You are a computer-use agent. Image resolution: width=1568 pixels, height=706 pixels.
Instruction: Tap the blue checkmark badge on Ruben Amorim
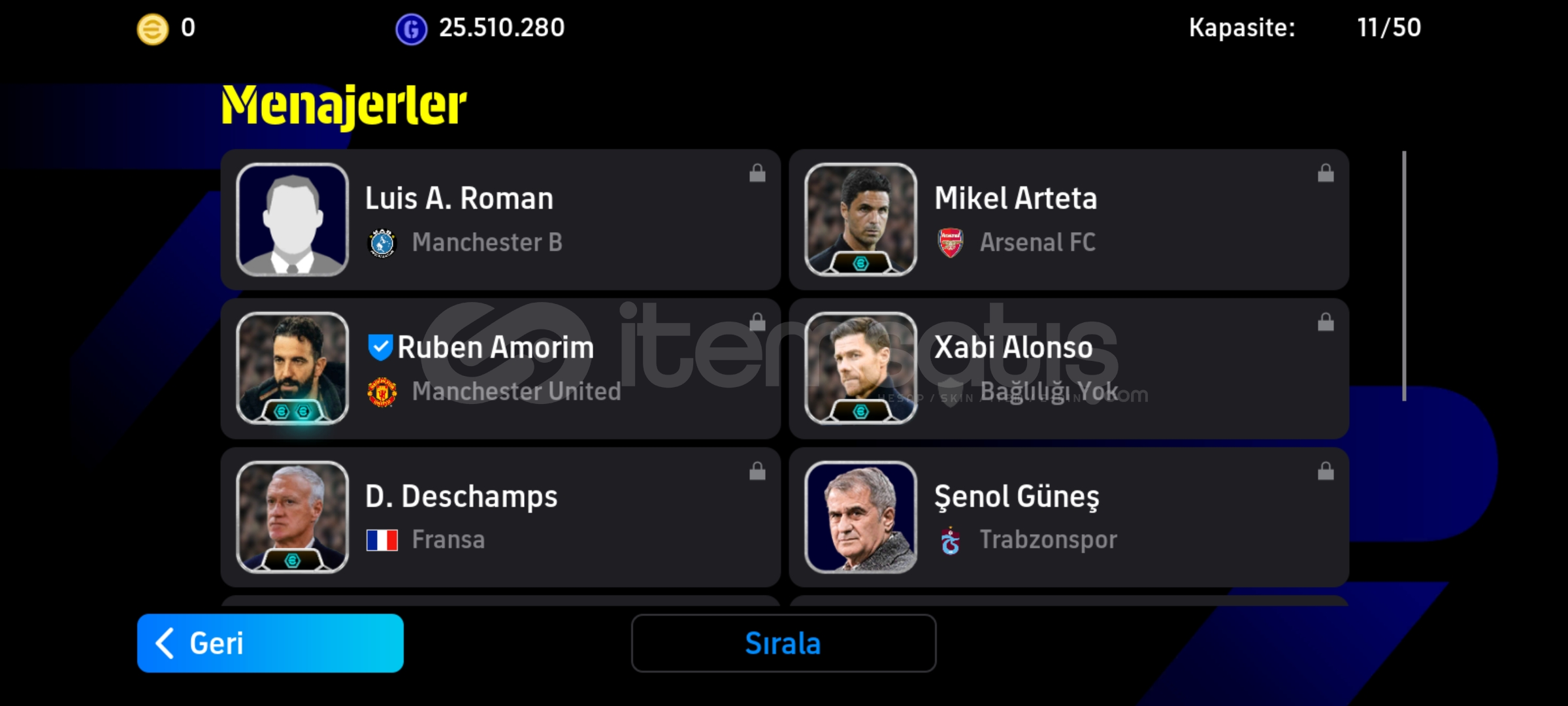click(380, 347)
